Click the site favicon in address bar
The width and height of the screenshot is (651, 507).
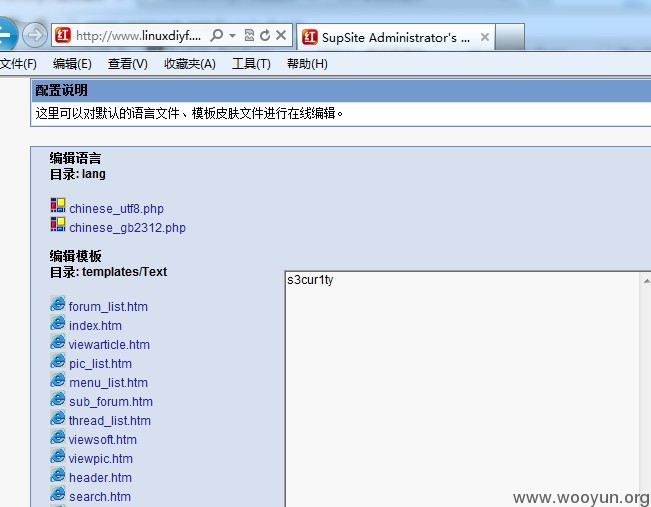pyautogui.click(x=63, y=35)
